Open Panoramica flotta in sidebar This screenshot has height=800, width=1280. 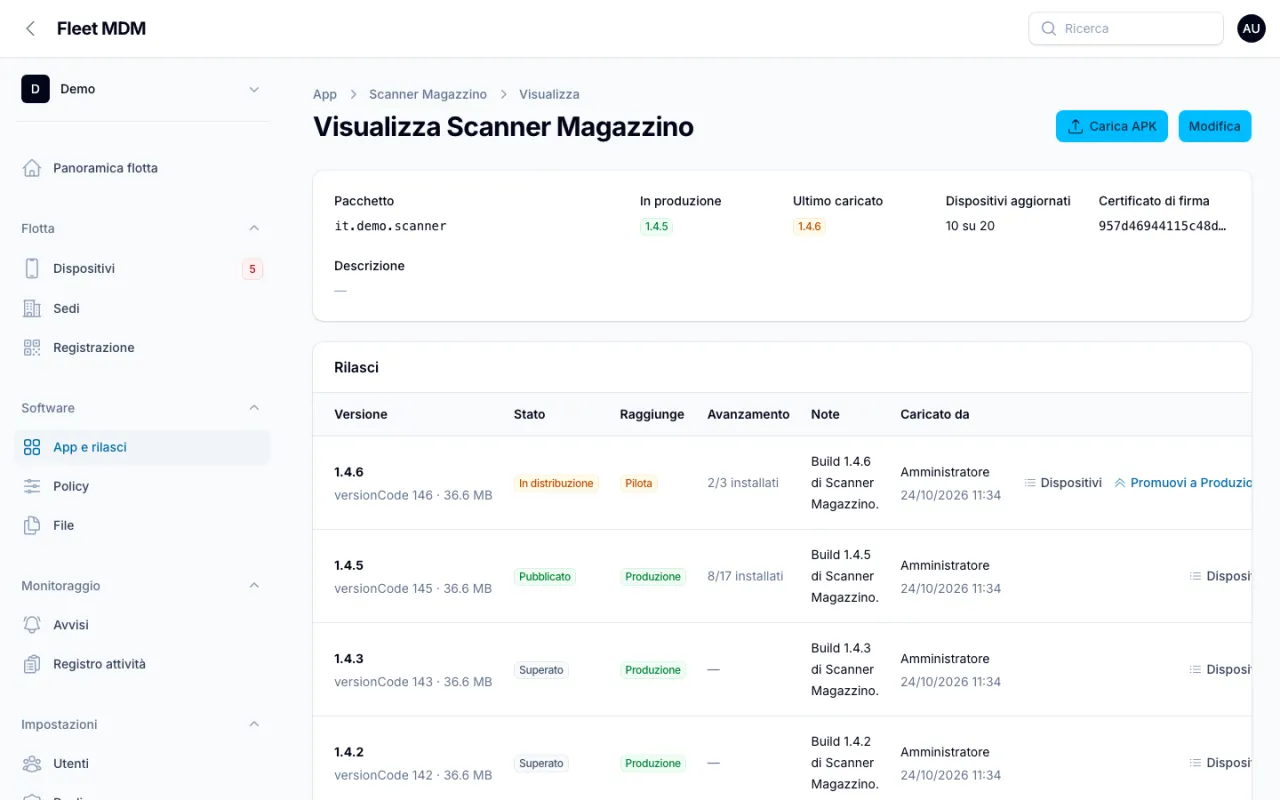click(142, 168)
